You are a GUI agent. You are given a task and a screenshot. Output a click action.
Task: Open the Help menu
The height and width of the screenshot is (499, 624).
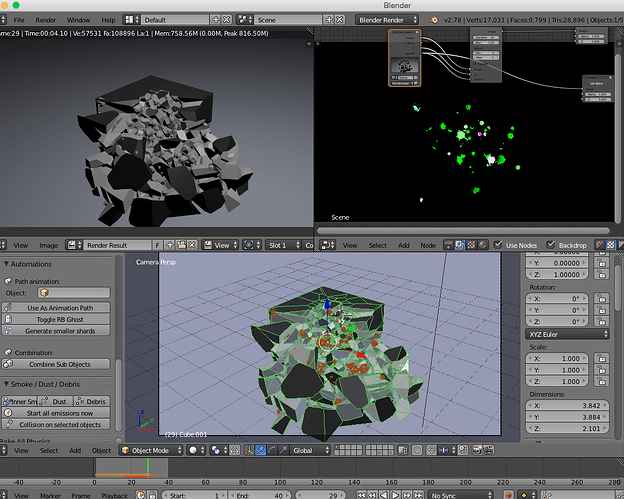pos(108,20)
